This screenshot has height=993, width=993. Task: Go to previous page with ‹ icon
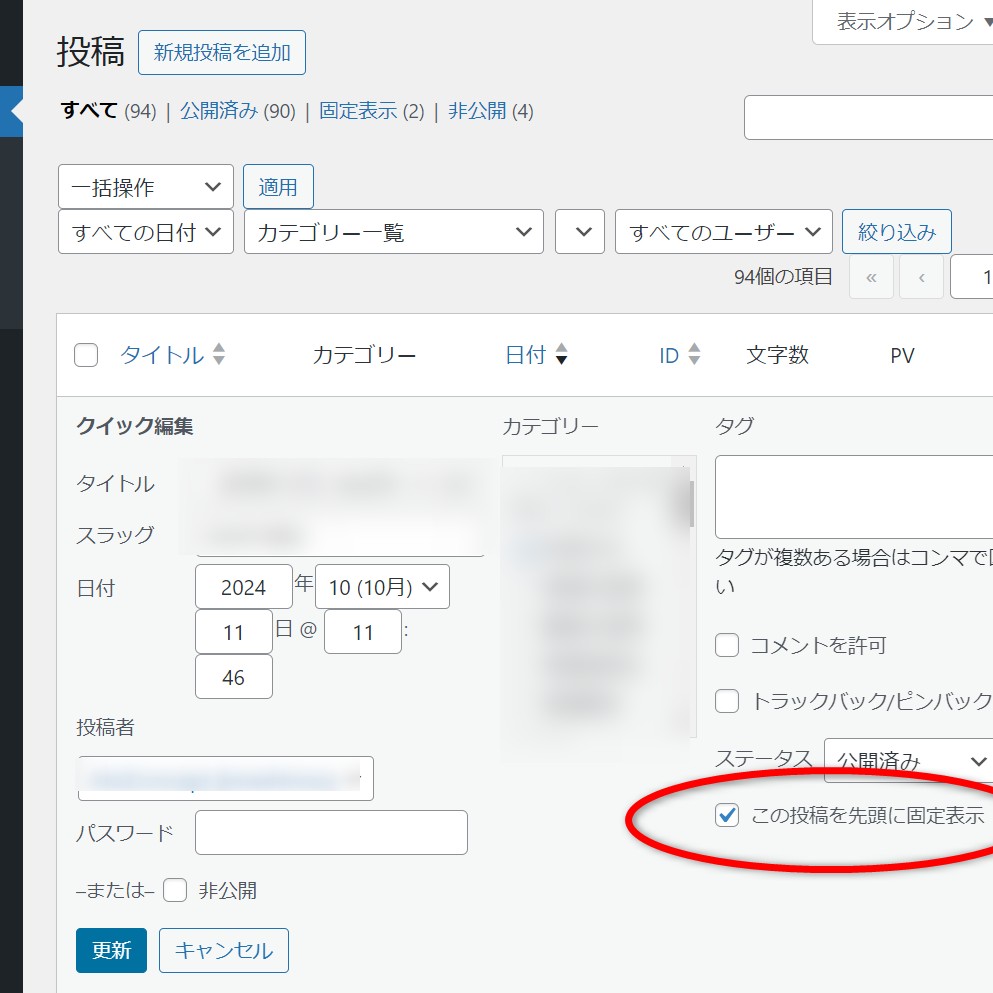921,277
